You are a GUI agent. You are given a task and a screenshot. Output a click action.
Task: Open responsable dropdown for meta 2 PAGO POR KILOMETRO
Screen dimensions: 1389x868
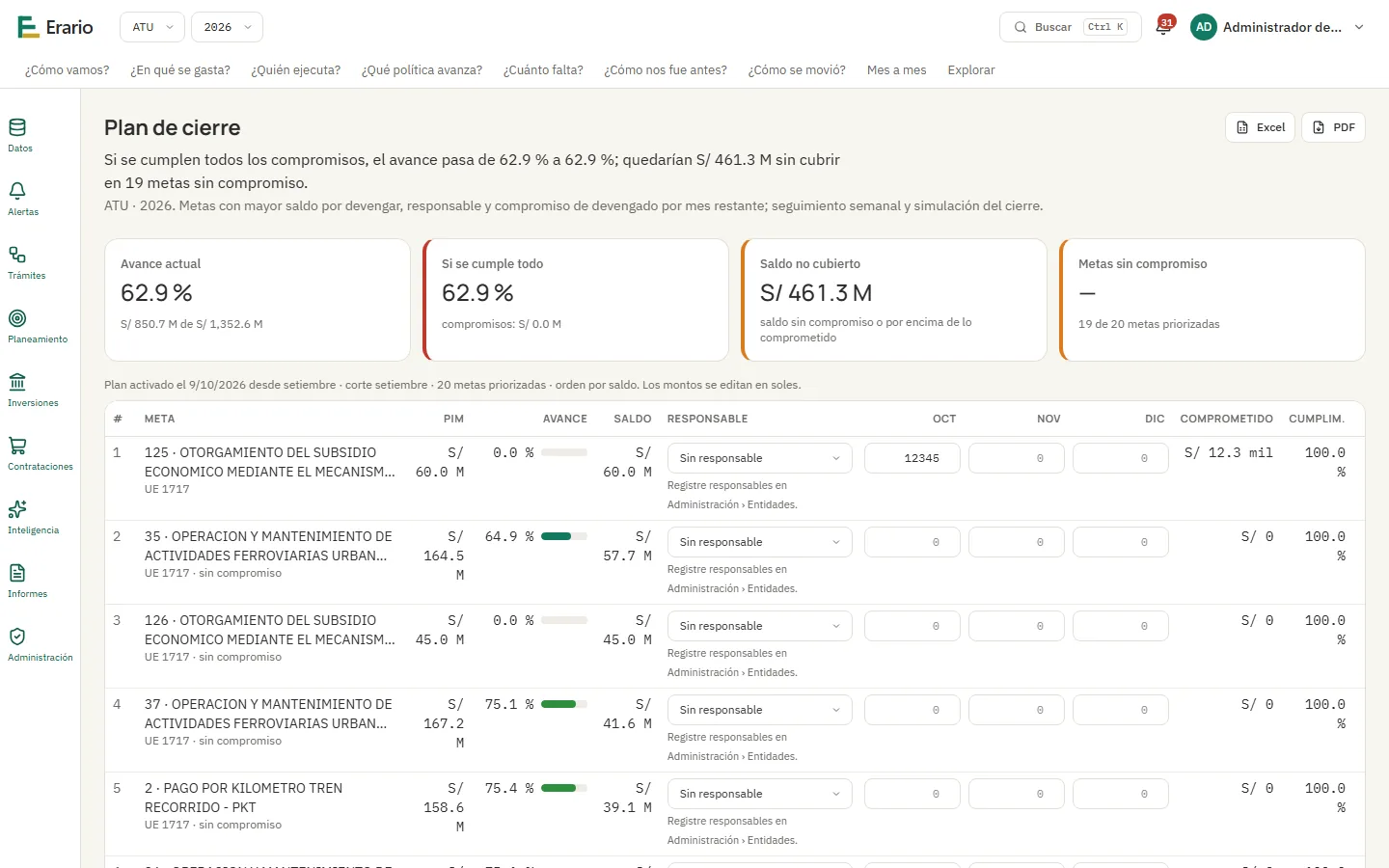760,794
